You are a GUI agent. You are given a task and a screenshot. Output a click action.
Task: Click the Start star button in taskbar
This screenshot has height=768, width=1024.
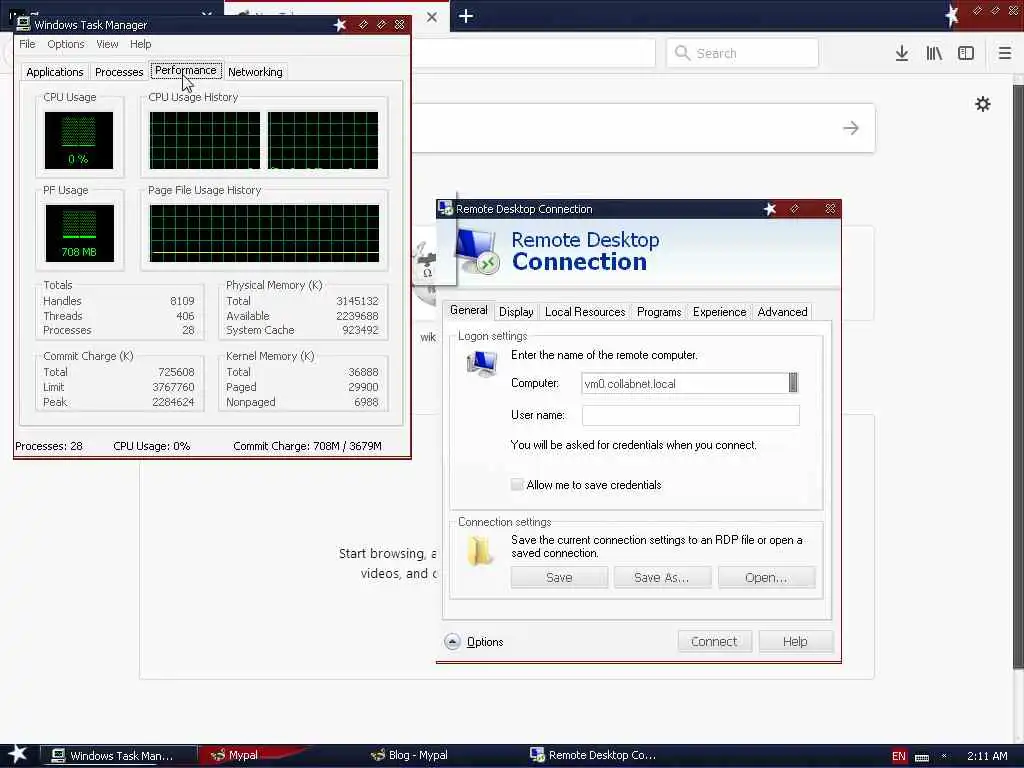[x=17, y=754]
